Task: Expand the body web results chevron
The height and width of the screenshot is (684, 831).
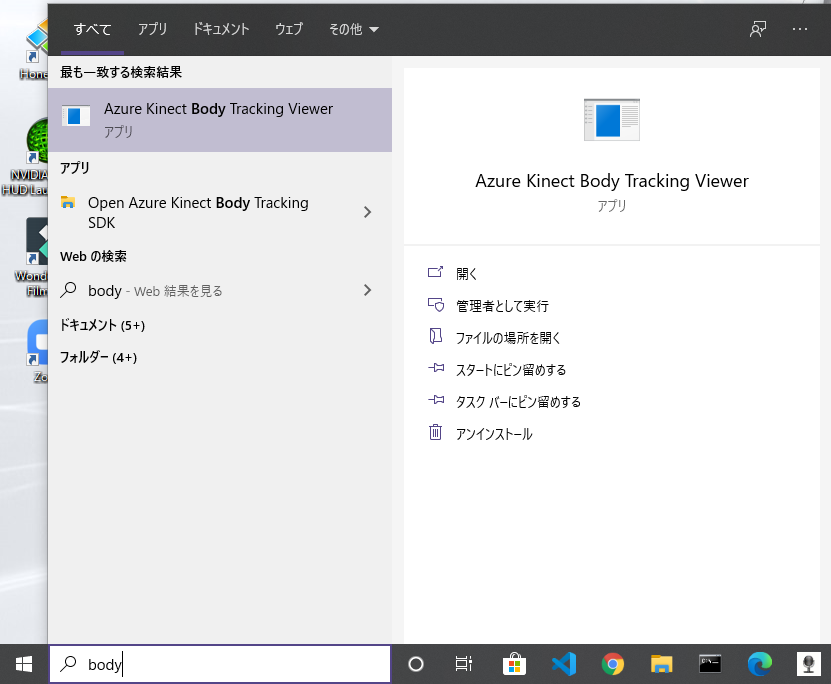Action: 367,290
